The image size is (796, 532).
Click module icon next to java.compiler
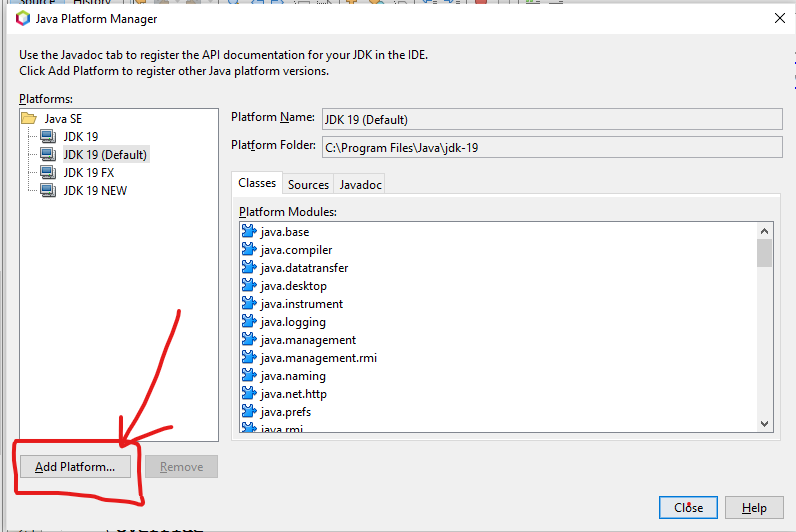(x=249, y=249)
